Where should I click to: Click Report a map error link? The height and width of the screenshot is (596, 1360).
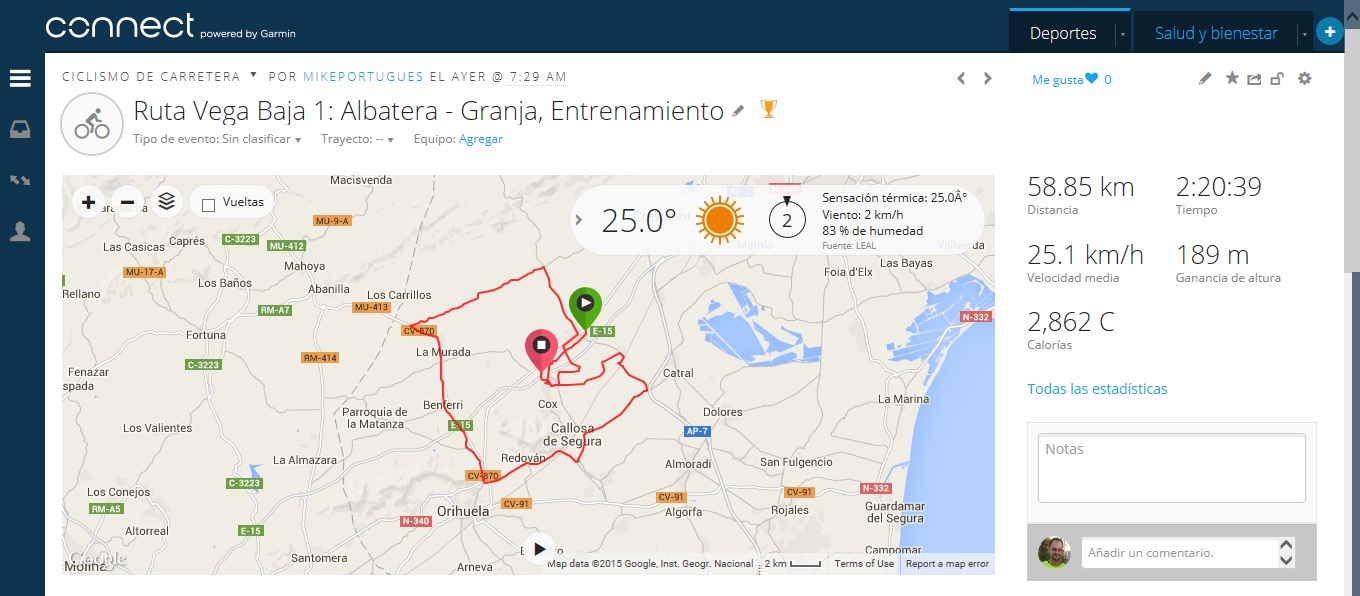click(947, 564)
